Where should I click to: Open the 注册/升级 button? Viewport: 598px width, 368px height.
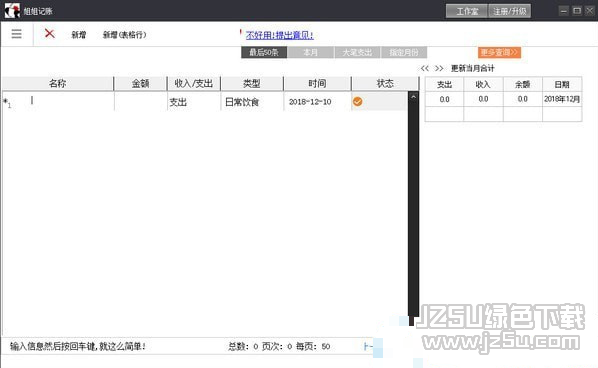510,11
